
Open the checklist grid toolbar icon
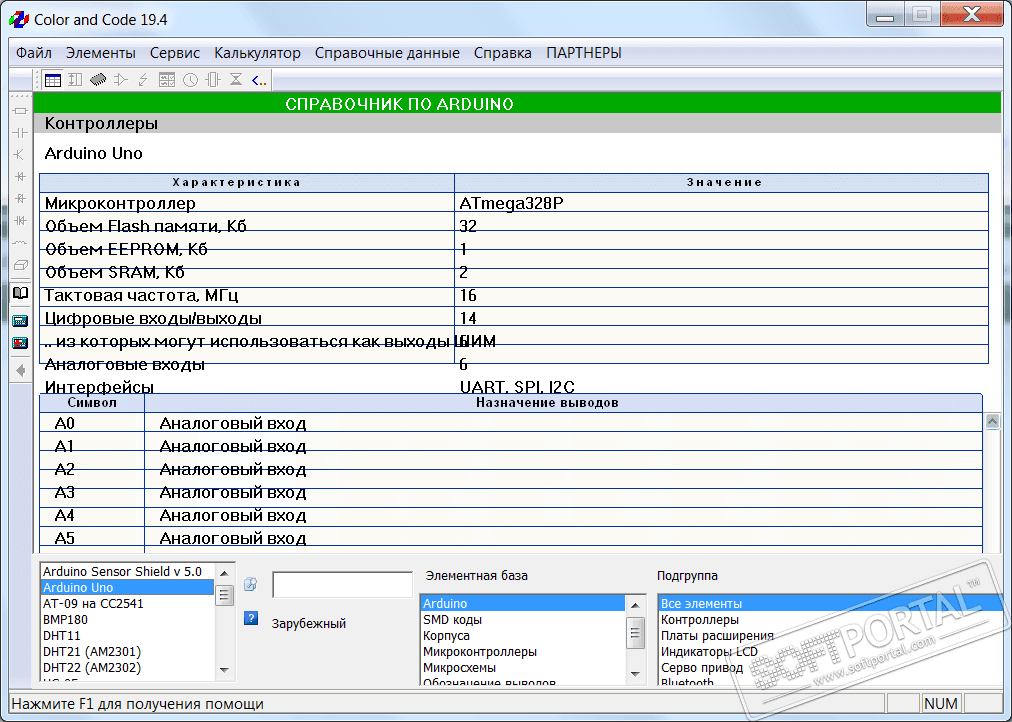pyautogui.click(x=167, y=80)
